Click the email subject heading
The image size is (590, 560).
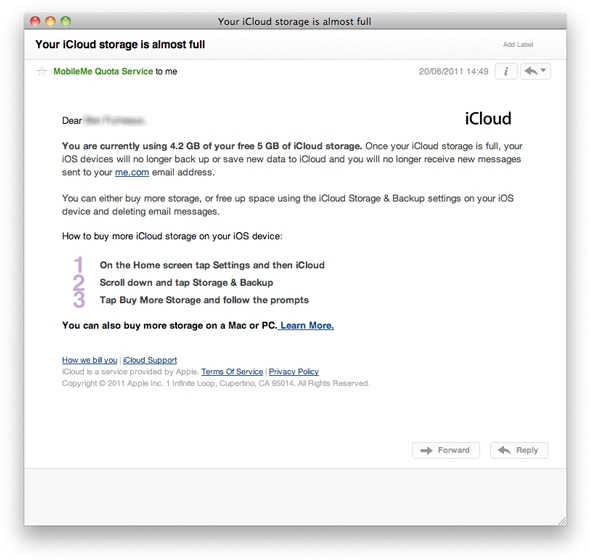(120, 44)
